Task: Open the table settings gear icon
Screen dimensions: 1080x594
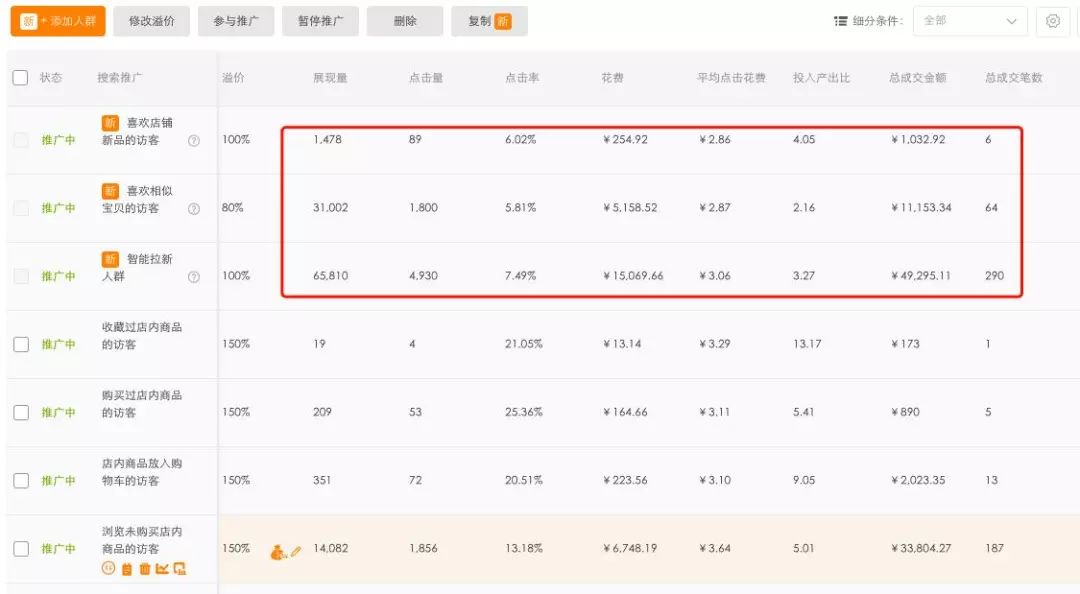Action: pos(1052,21)
